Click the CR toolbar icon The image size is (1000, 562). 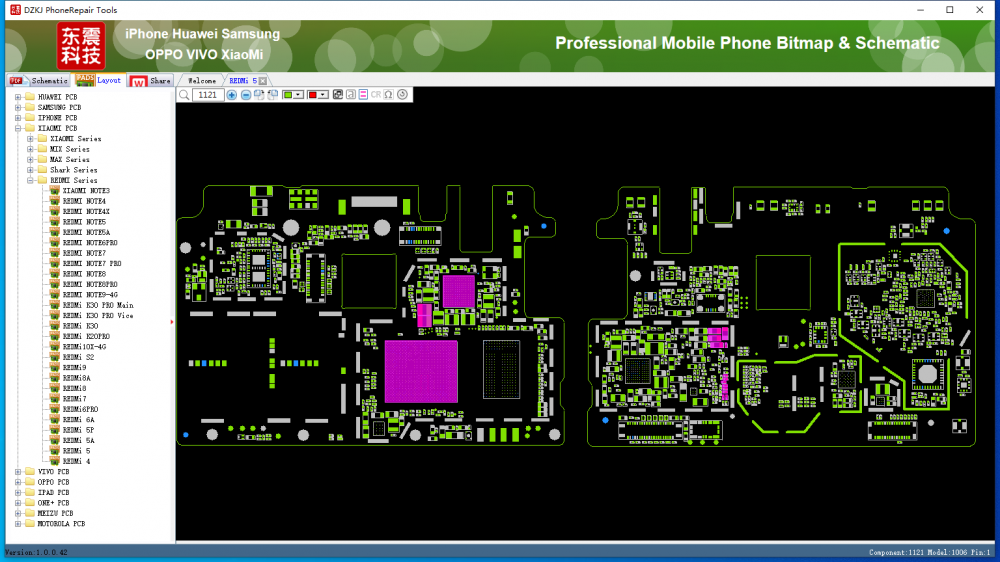(x=376, y=95)
